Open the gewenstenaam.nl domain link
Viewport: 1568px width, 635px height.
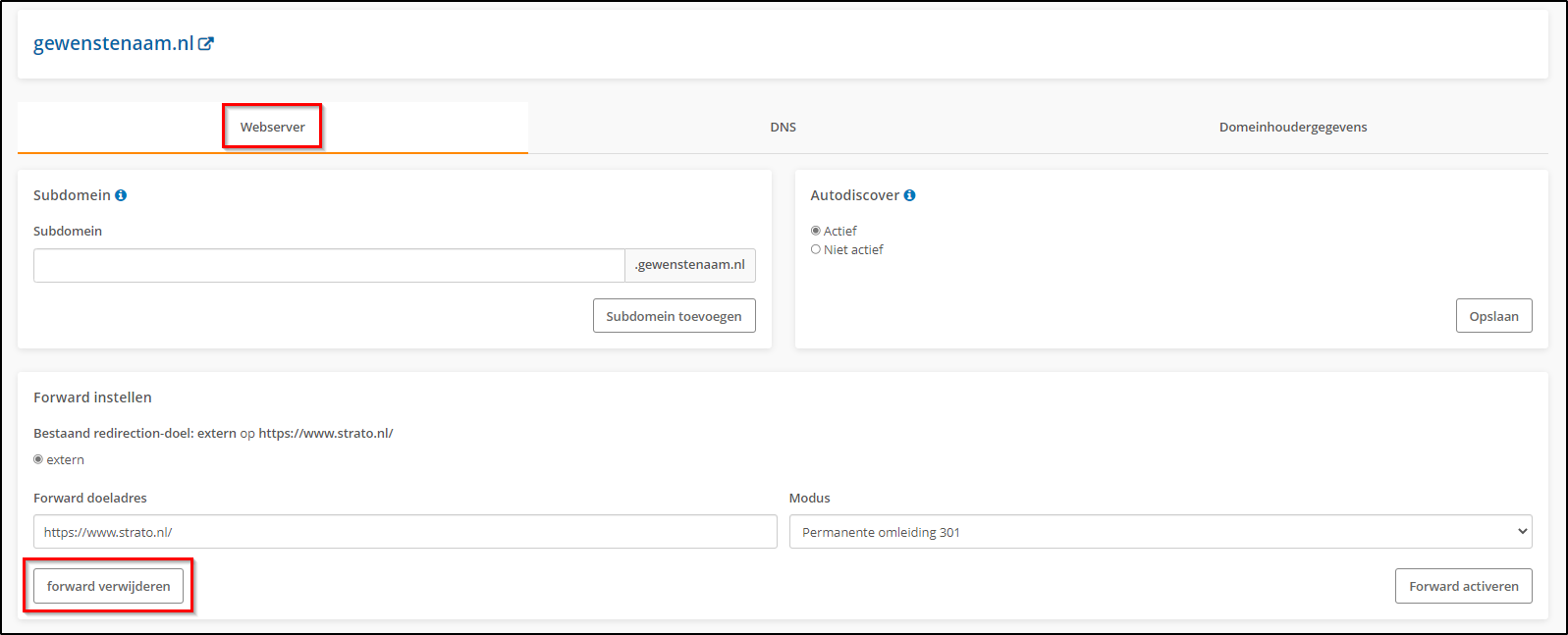[x=113, y=43]
